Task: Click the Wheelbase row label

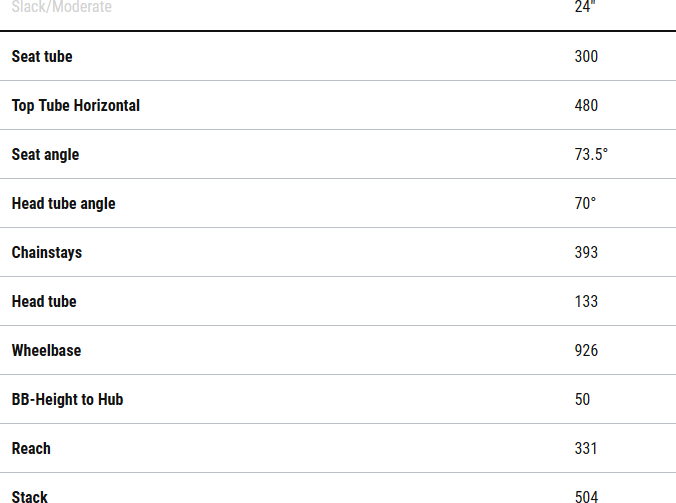Action: [x=46, y=351]
